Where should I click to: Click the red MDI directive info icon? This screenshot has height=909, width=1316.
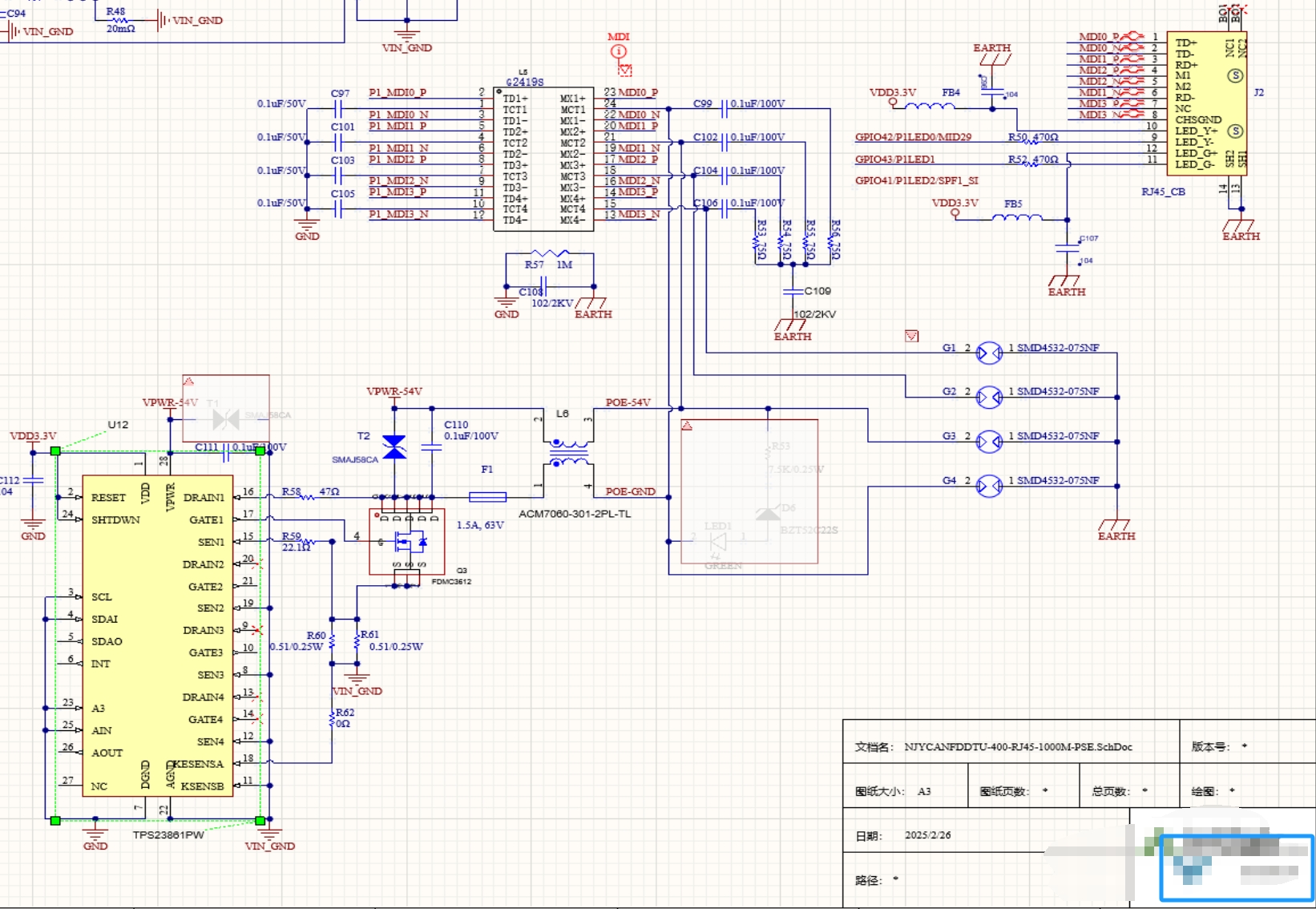(x=618, y=51)
